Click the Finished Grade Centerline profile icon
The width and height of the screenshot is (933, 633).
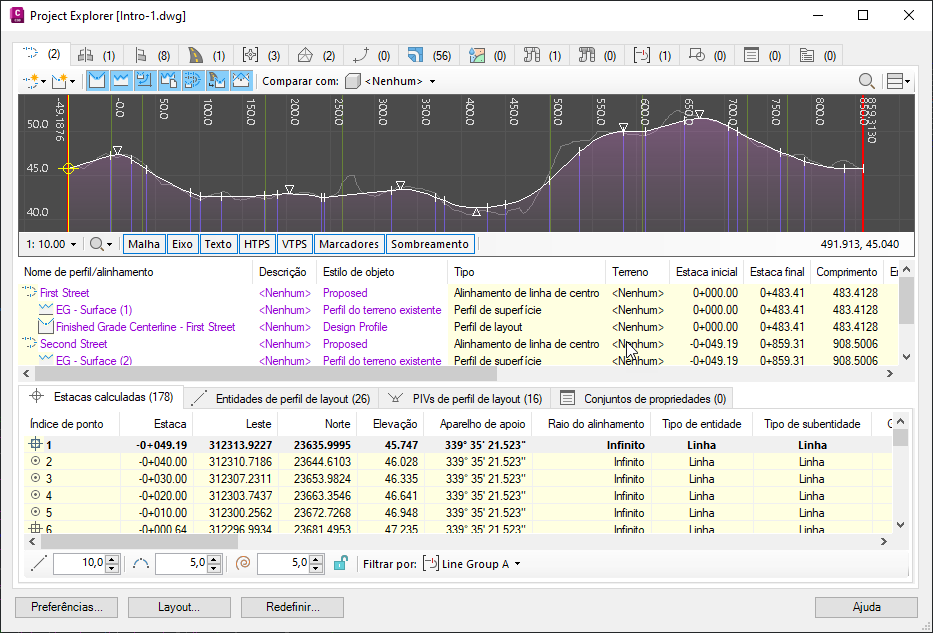point(45,327)
